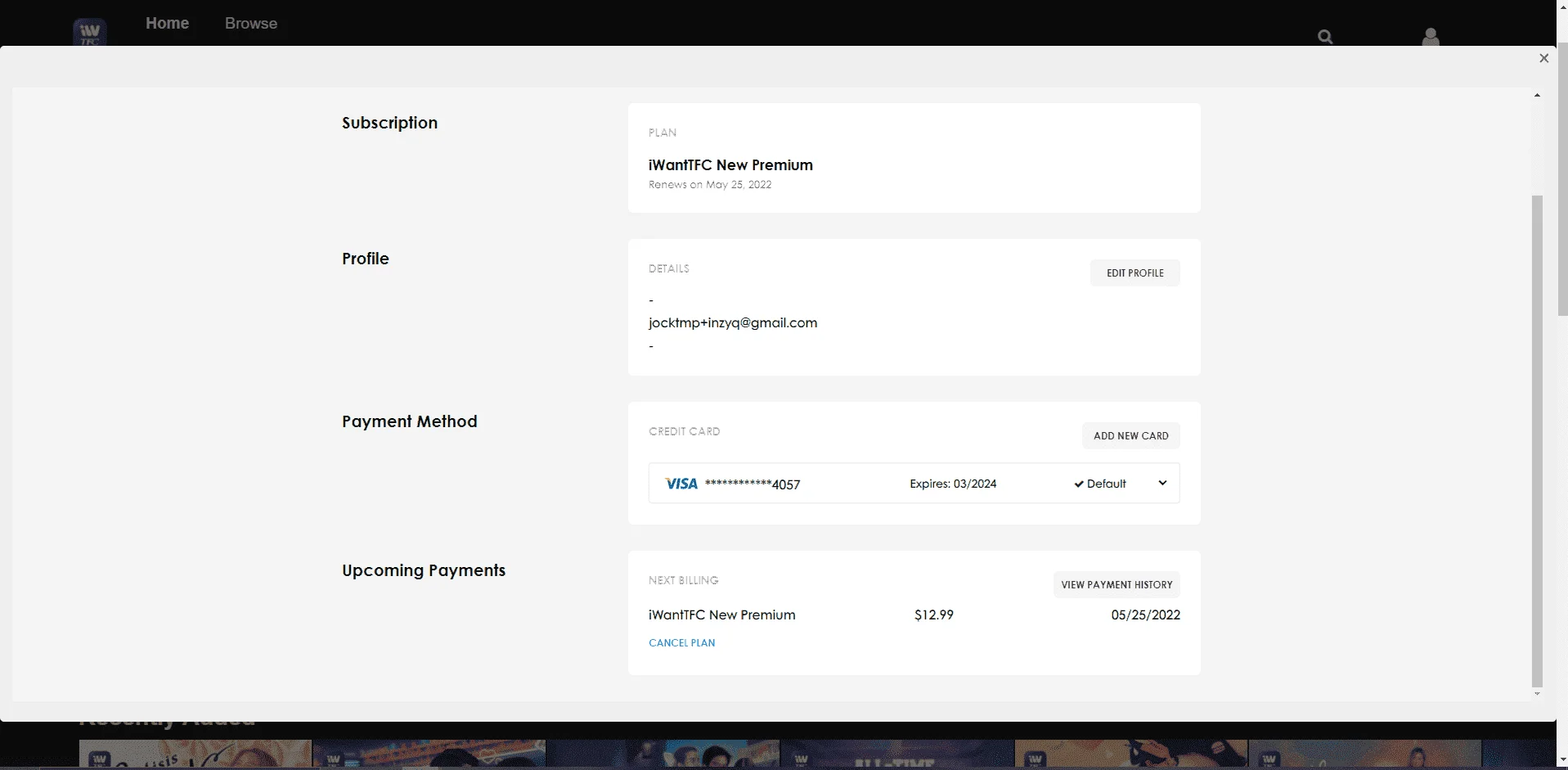
Task: Open the user account avatar icon
Action: tap(1430, 37)
